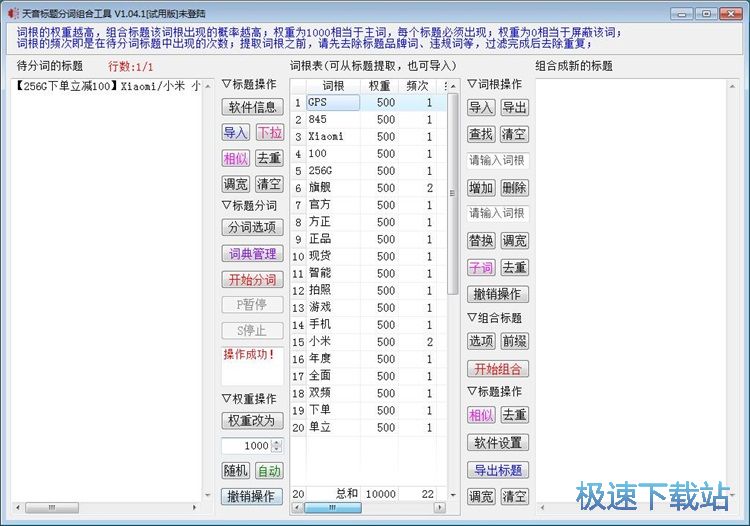
Task: Open 软件信息 software info
Action: pyautogui.click(x=252, y=107)
